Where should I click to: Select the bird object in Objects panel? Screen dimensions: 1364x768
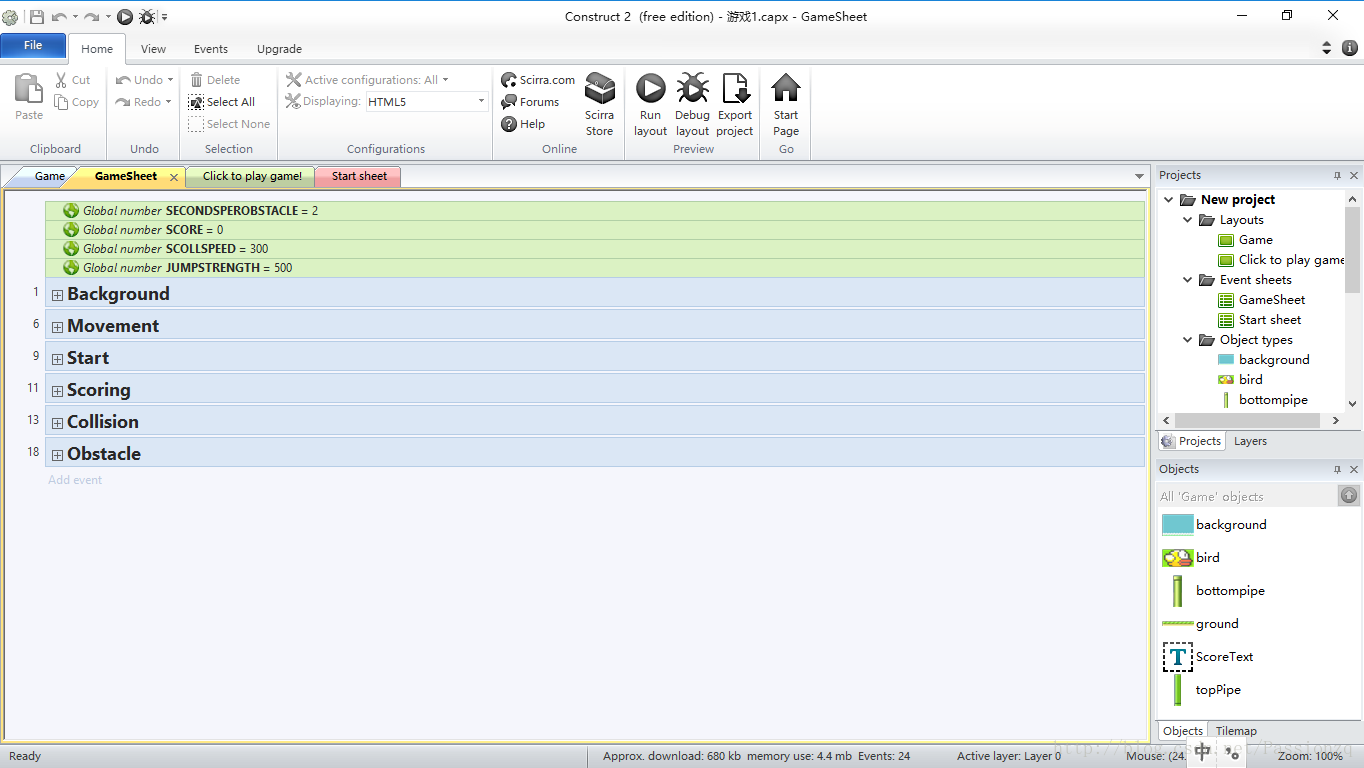[x=1191, y=558]
